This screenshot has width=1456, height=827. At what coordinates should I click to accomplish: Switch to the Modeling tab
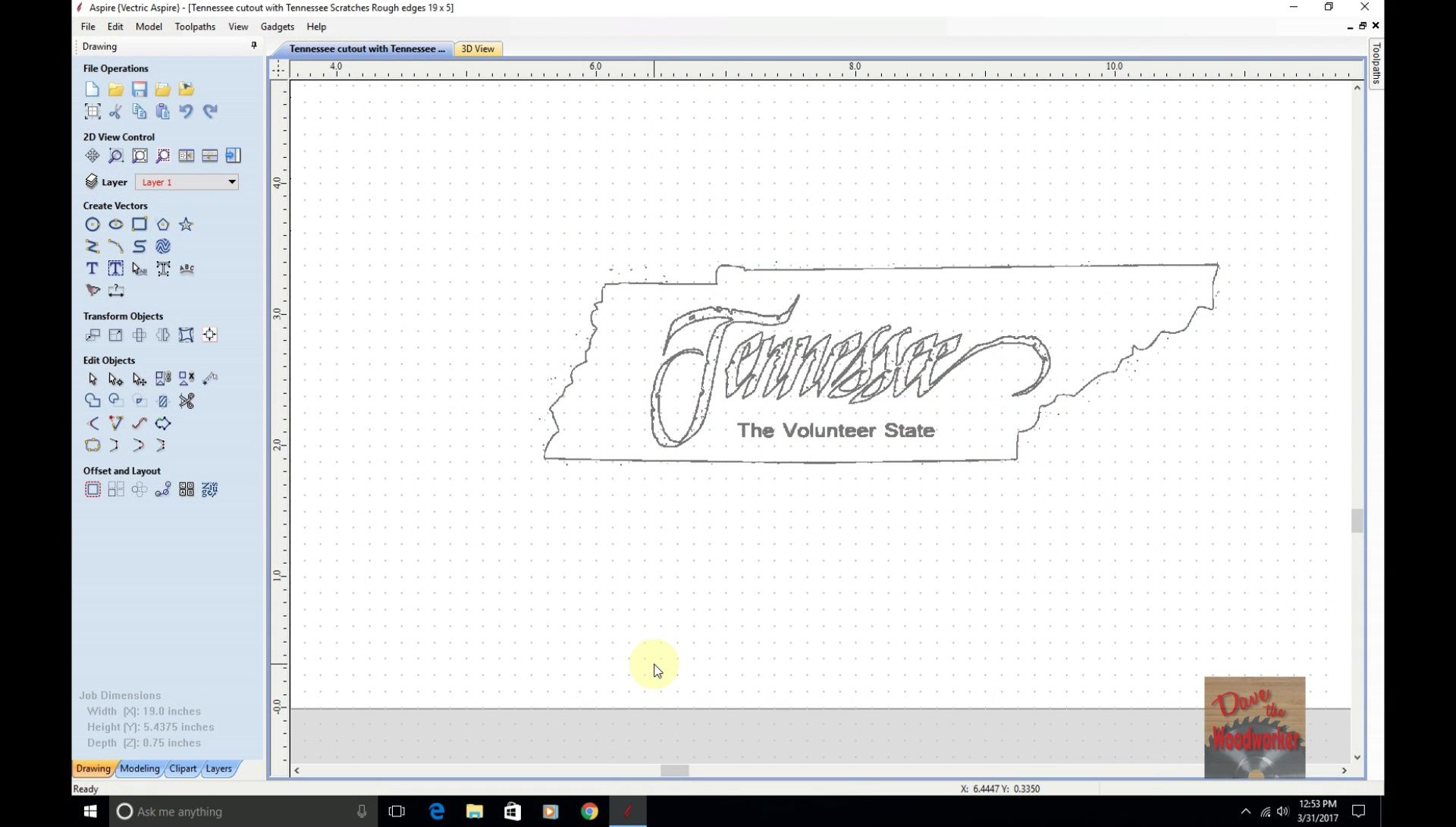140,769
